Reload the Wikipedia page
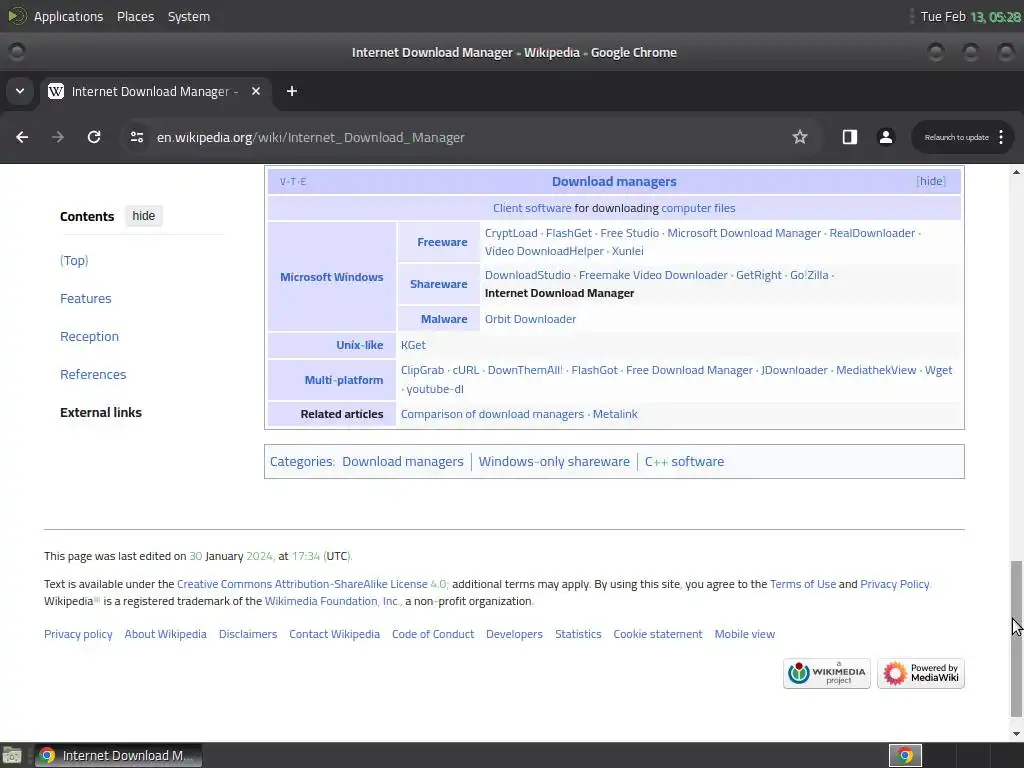Image resolution: width=1024 pixels, height=768 pixels. [94, 137]
